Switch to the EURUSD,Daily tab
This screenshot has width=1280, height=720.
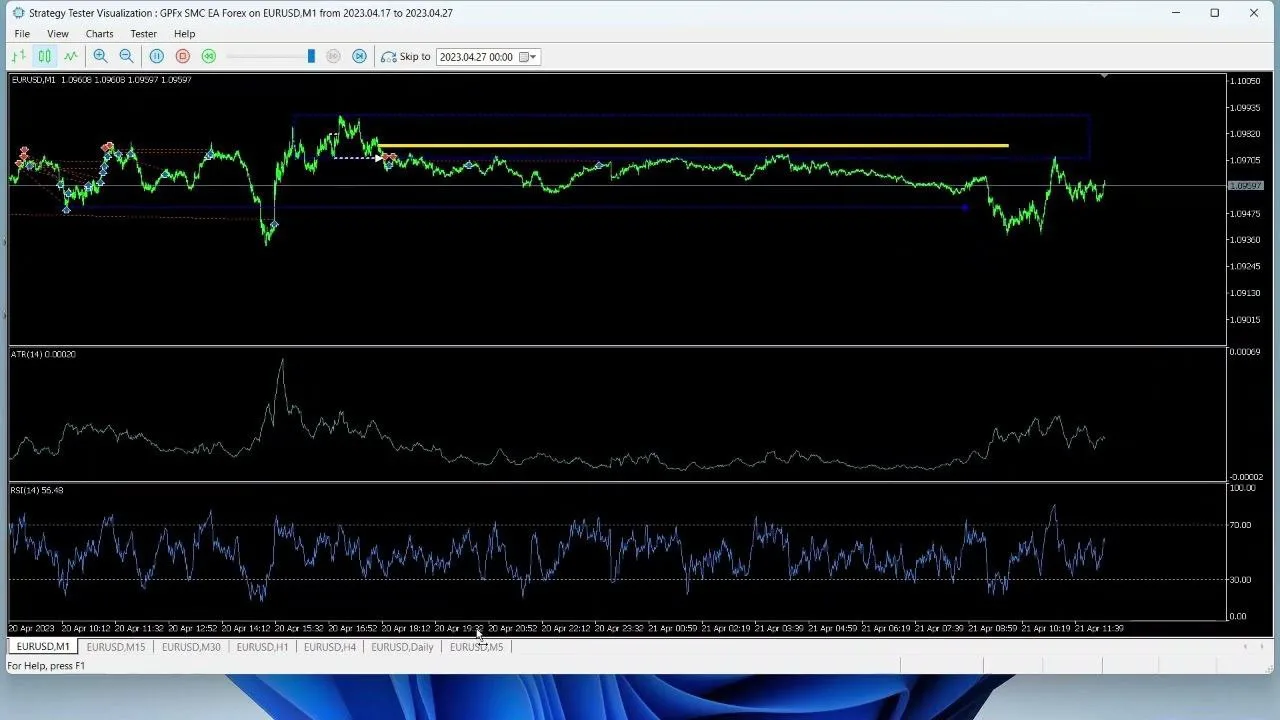pos(402,647)
